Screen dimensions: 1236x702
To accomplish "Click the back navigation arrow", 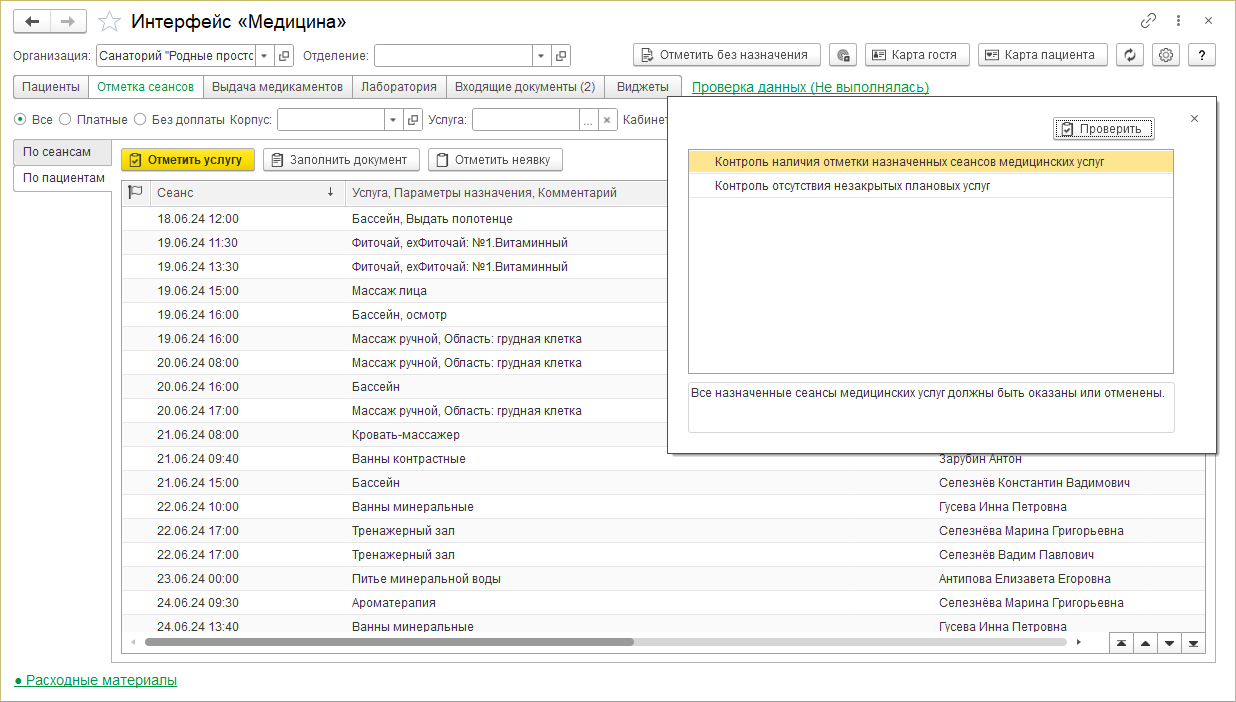I will click(32, 21).
